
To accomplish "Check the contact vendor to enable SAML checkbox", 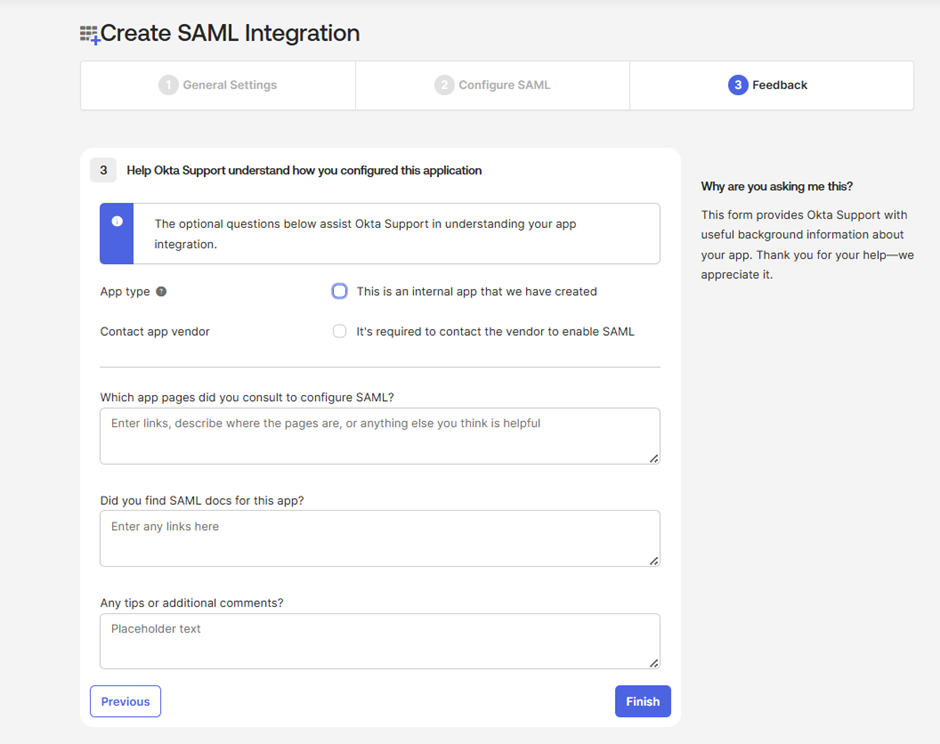I will (339, 332).
